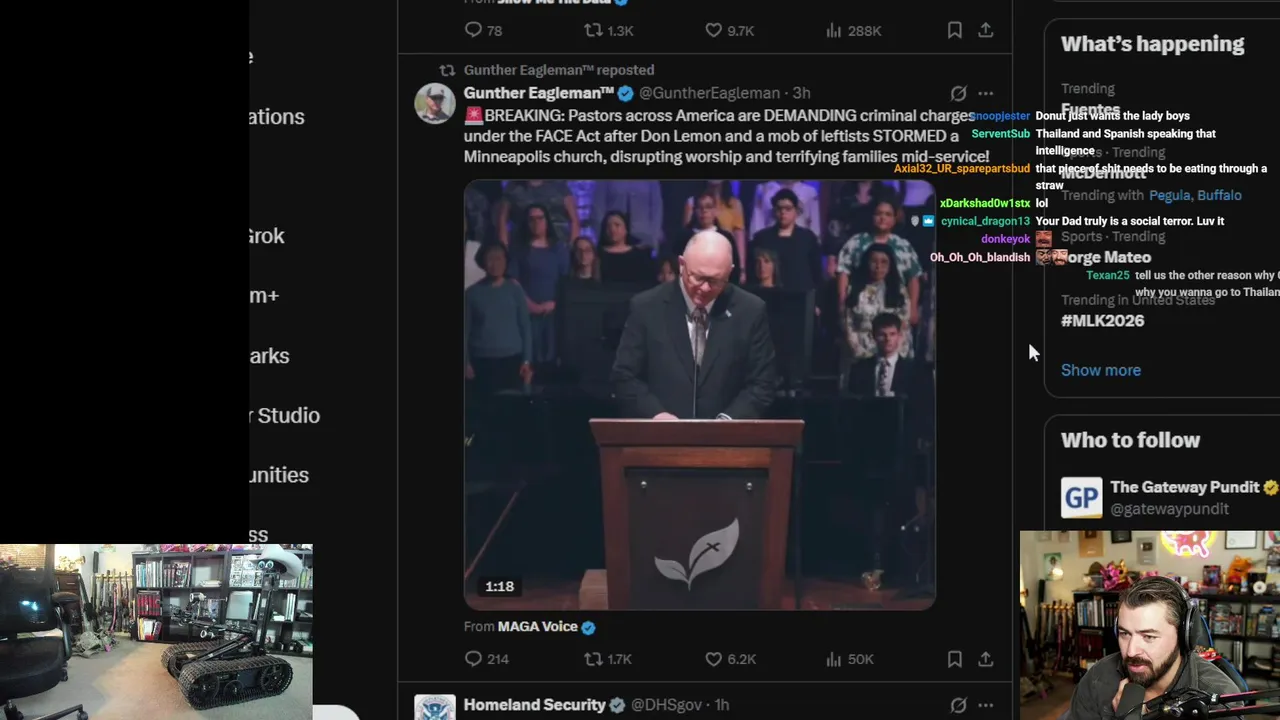
Task: Reply to Gunther Eagleman pastors post
Action: click(474, 659)
